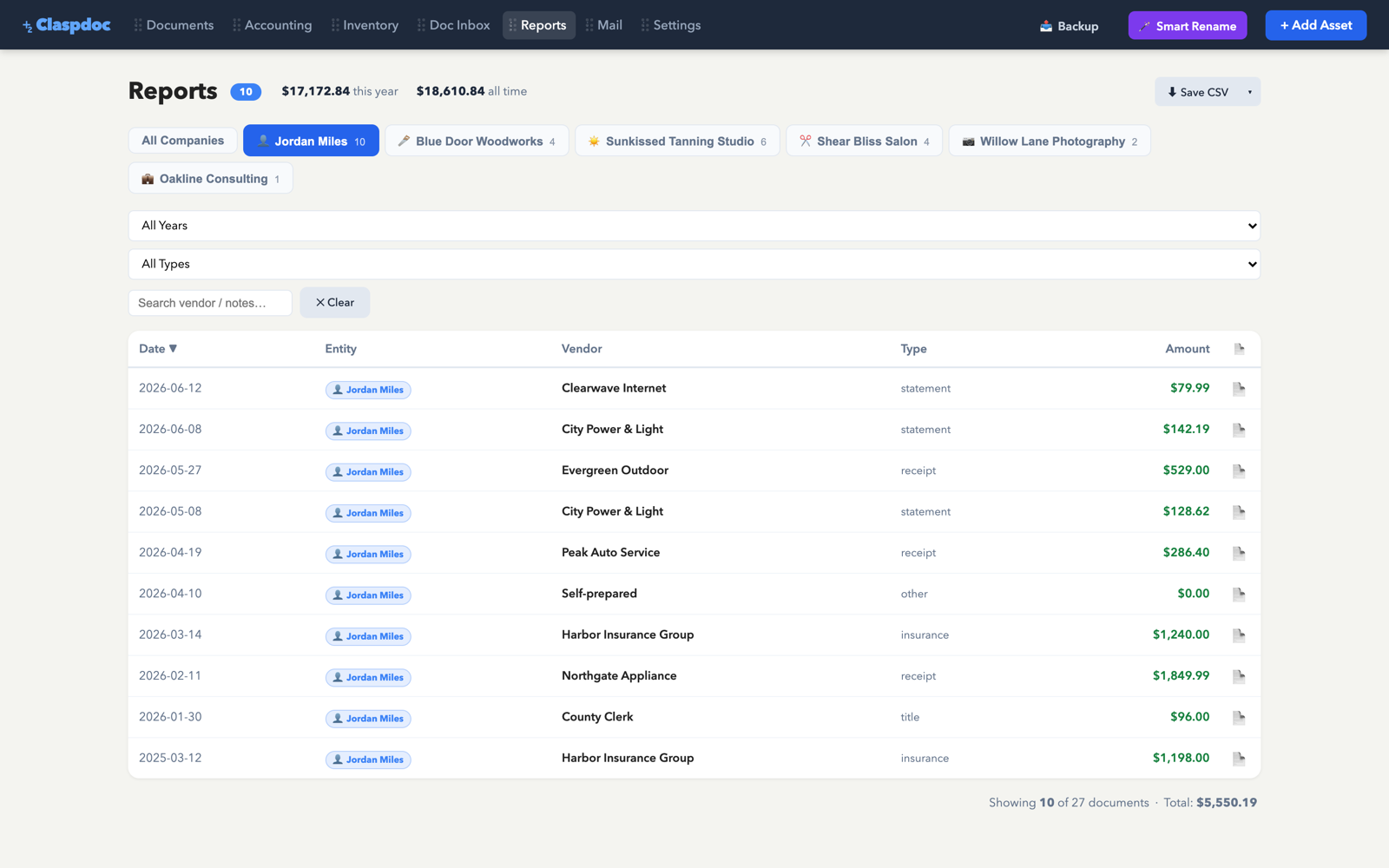
Task: Open the Accounting nav item
Action: (x=272, y=25)
